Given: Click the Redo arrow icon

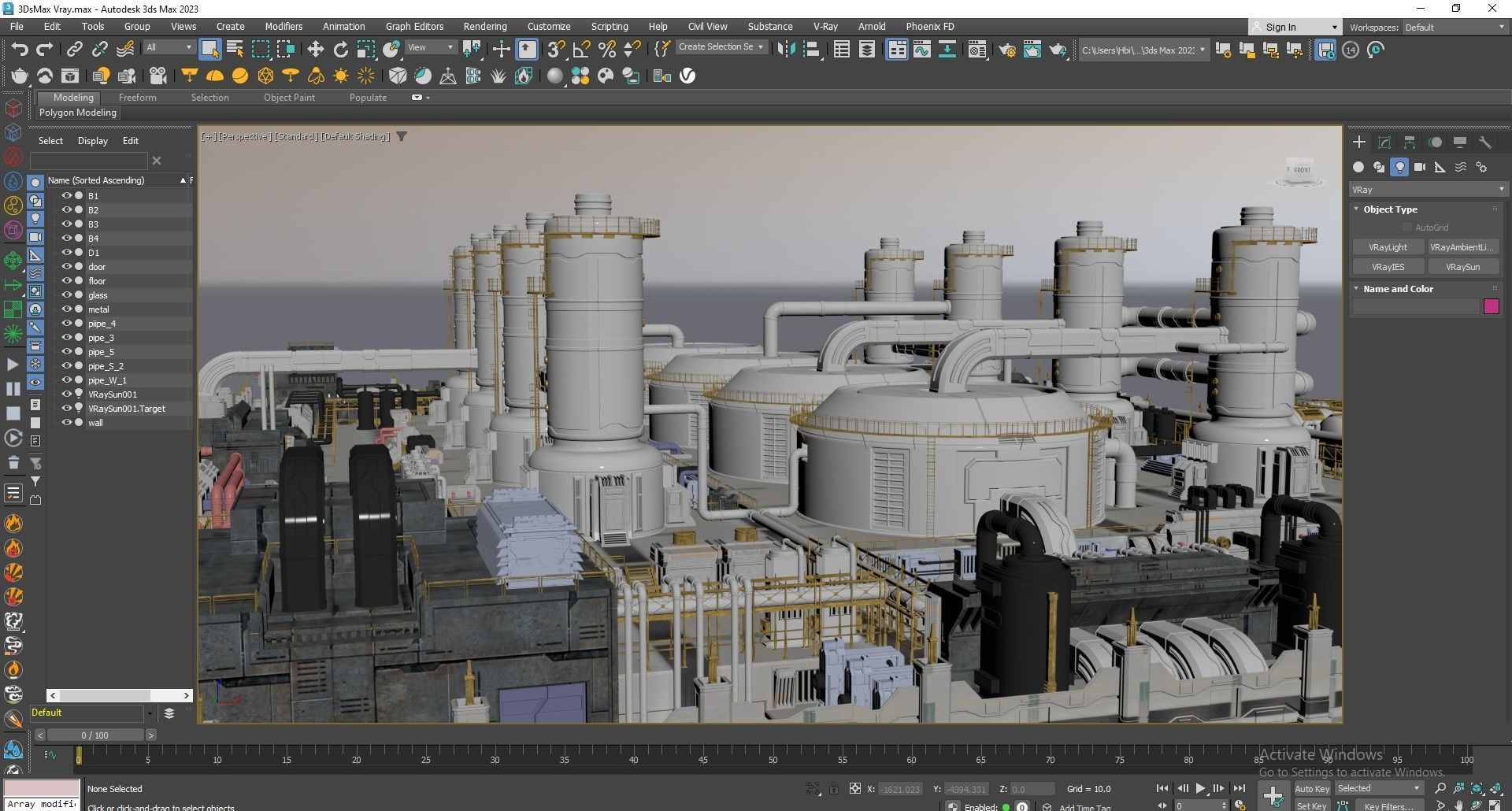Looking at the screenshot, I should tap(45, 50).
